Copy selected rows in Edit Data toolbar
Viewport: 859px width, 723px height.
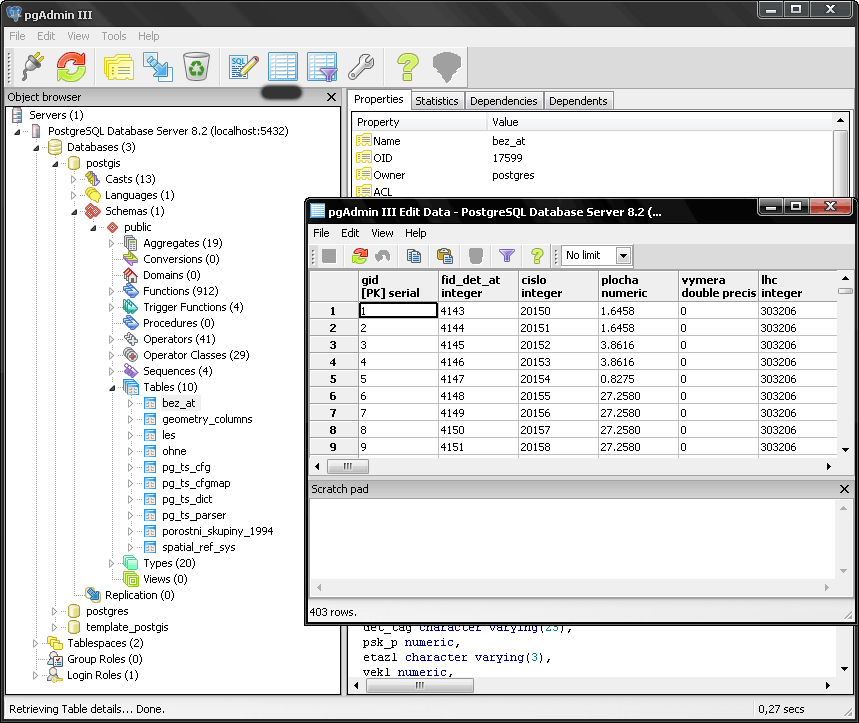point(414,255)
